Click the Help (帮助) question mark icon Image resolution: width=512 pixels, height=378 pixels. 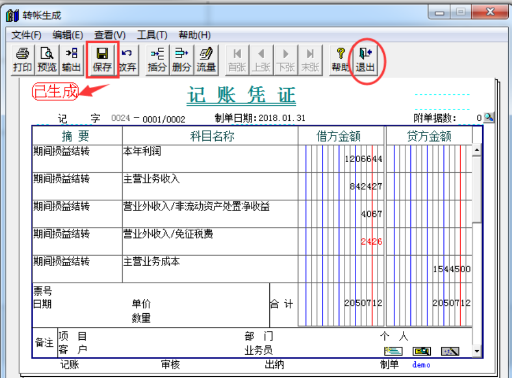tap(340, 60)
